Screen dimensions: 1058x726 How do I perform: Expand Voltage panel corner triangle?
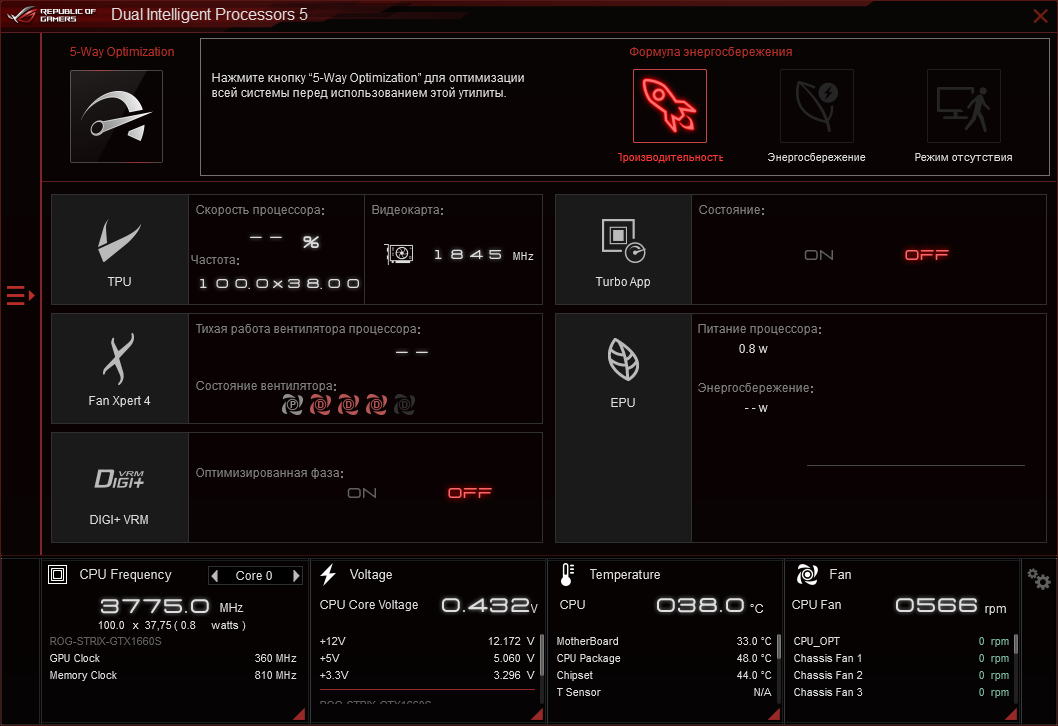[537, 715]
